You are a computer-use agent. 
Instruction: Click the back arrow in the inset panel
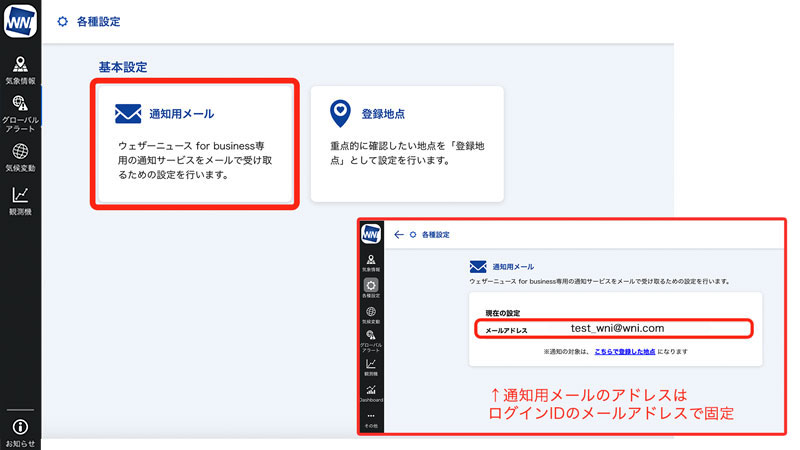point(398,234)
